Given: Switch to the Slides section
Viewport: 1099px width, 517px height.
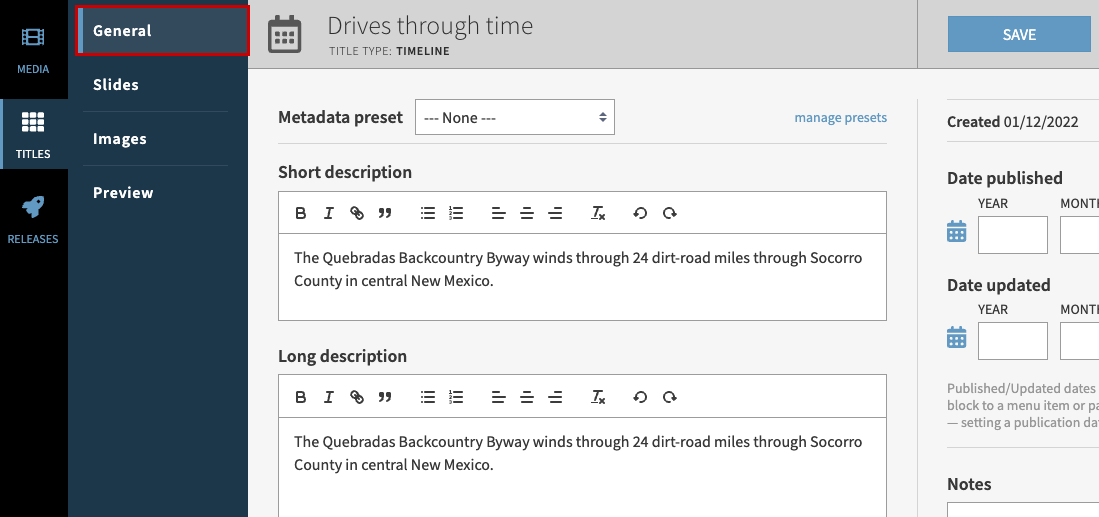Looking at the screenshot, I should [x=116, y=85].
